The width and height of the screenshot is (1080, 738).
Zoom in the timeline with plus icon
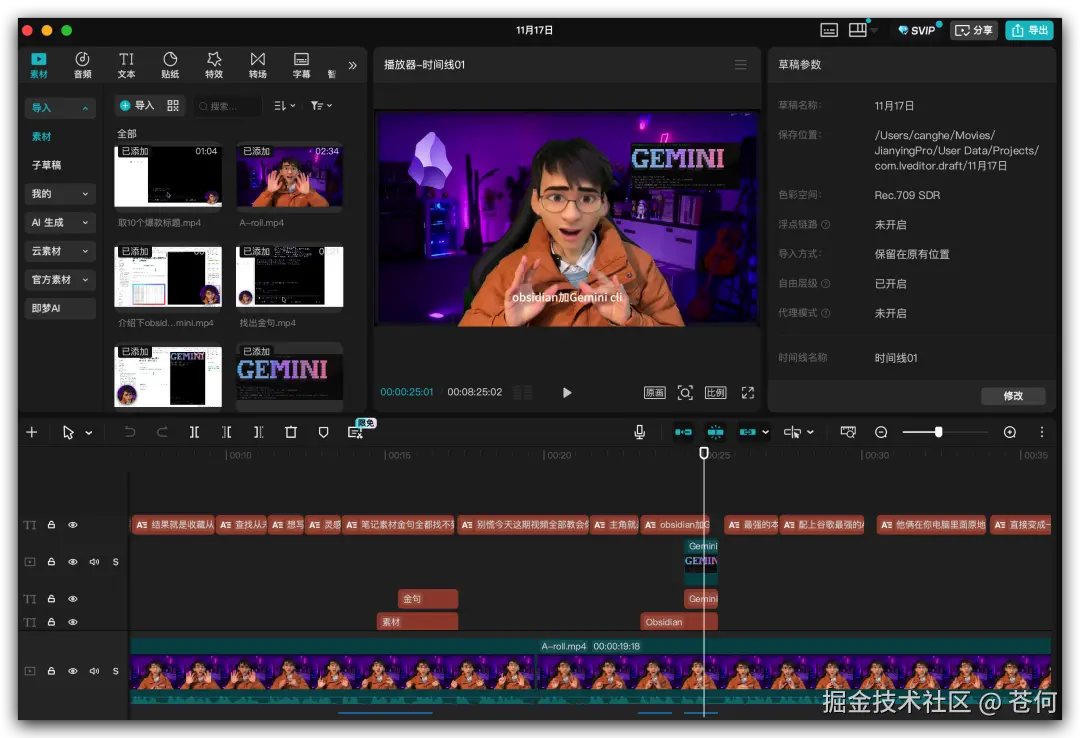pyautogui.click(x=1009, y=432)
